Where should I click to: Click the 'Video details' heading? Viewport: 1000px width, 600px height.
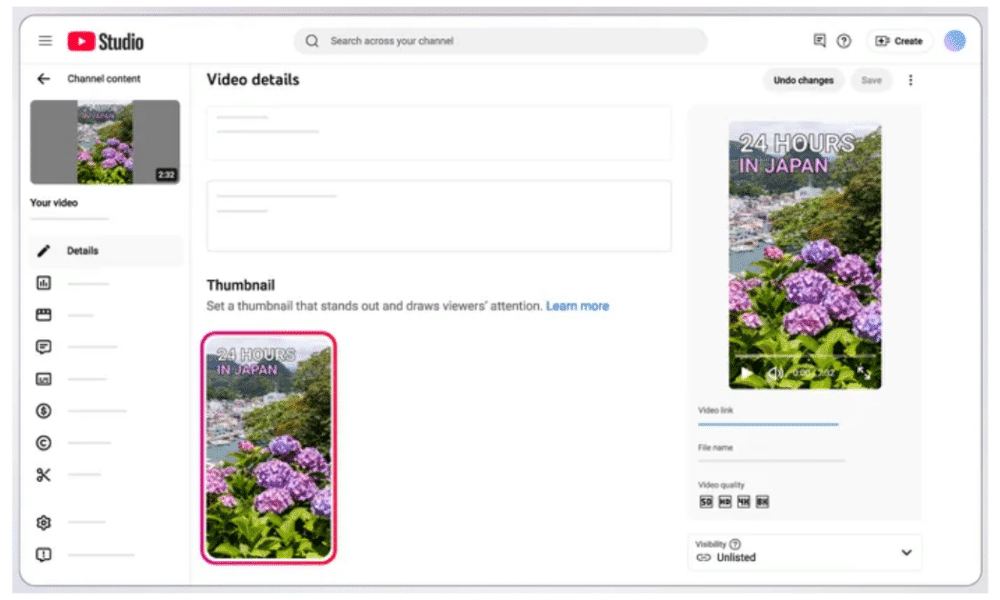[x=253, y=80]
